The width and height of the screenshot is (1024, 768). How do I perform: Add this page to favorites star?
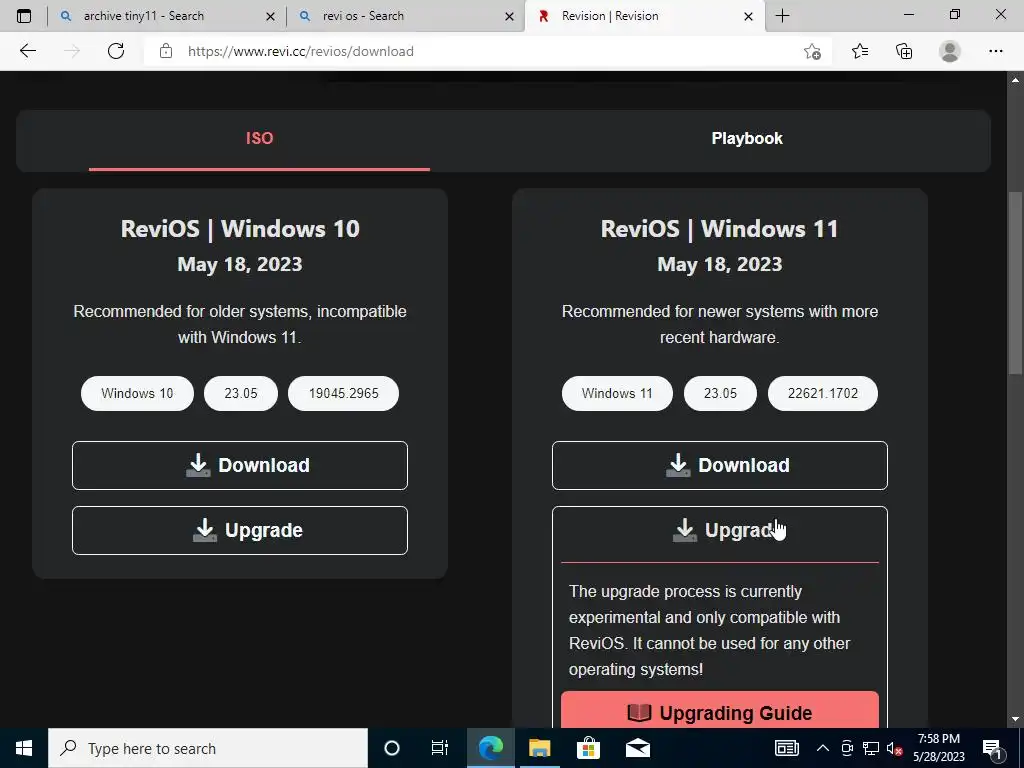click(x=812, y=51)
